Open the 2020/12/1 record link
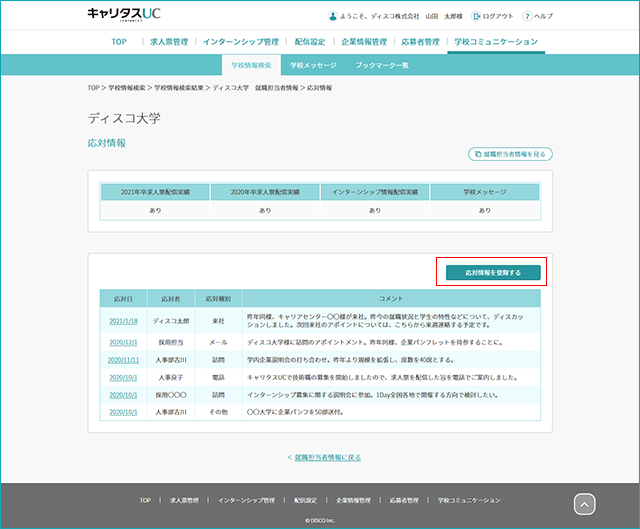The height and width of the screenshot is (529, 640). [x=123, y=342]
